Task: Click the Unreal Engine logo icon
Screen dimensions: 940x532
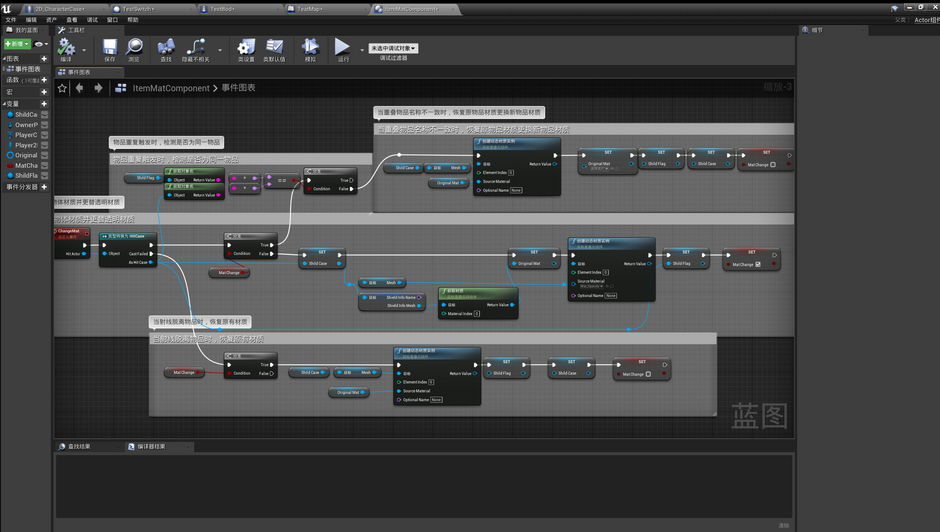Action: coord(7,9)
